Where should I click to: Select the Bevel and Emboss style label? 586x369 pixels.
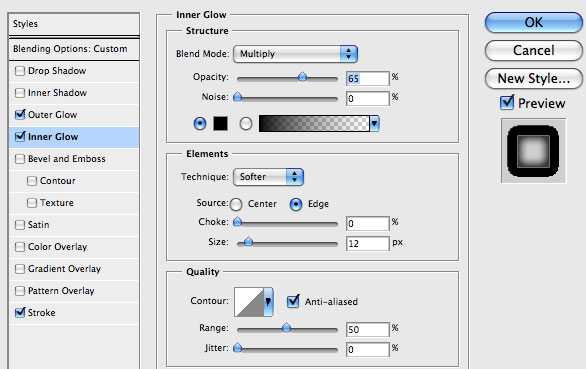tap(67, 159)
